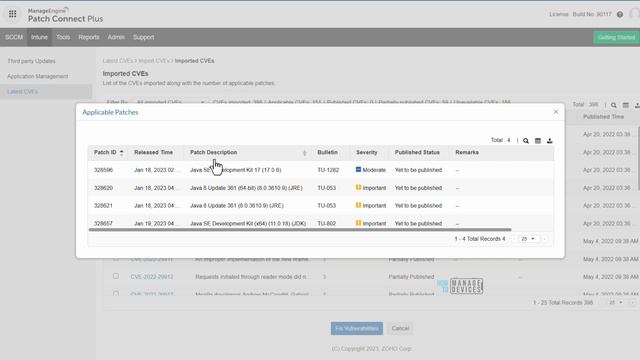Open CVE-2022-29912 link
The height and width of the screenshot is (360, 640).
[x=152, y=277]
